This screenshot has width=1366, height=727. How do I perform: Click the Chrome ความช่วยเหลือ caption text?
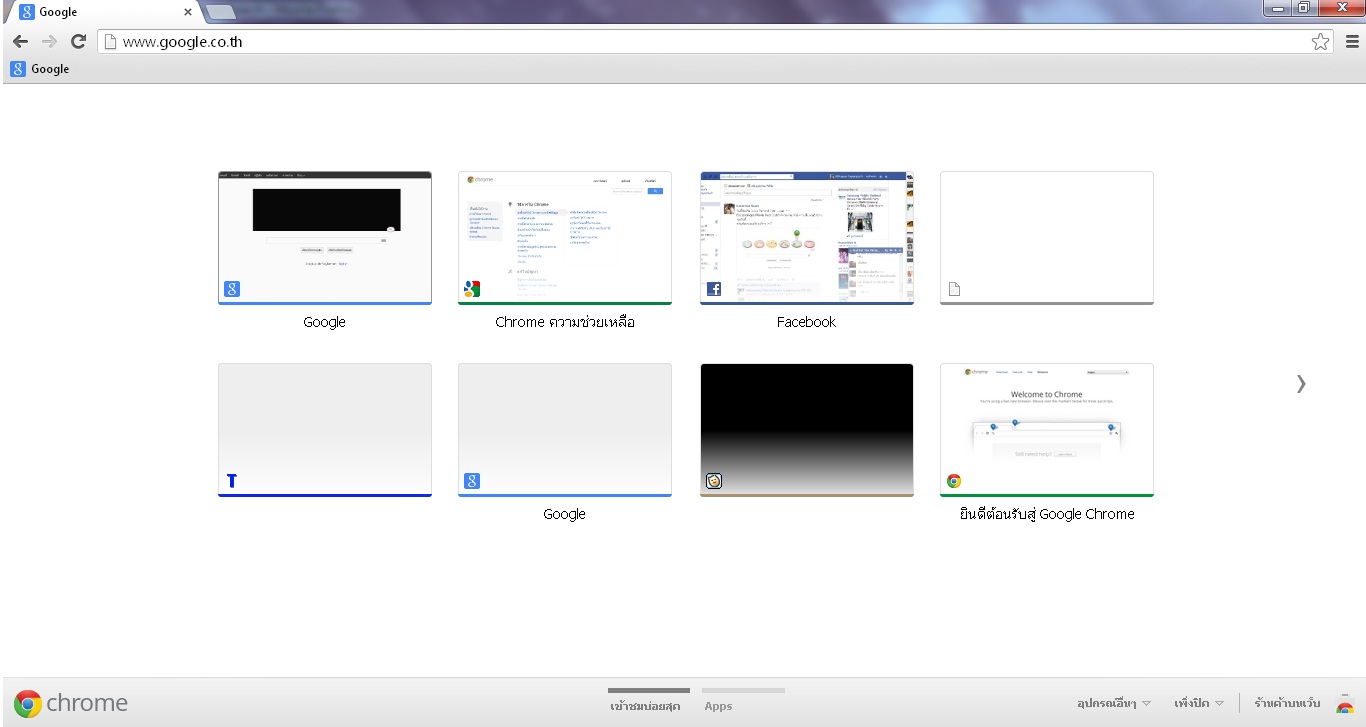pos(565,322)
